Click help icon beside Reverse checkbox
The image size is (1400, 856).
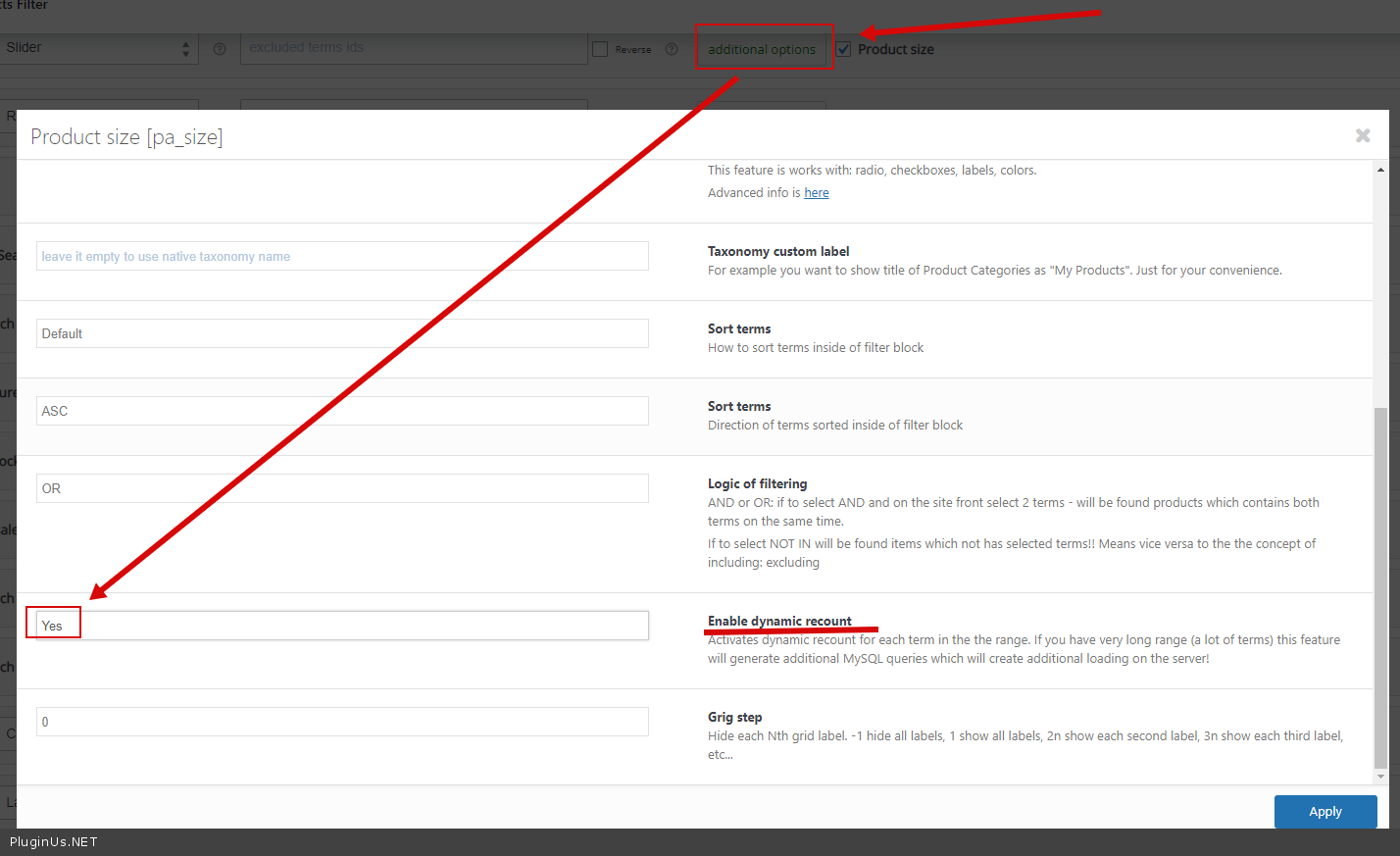coord(672,49)
